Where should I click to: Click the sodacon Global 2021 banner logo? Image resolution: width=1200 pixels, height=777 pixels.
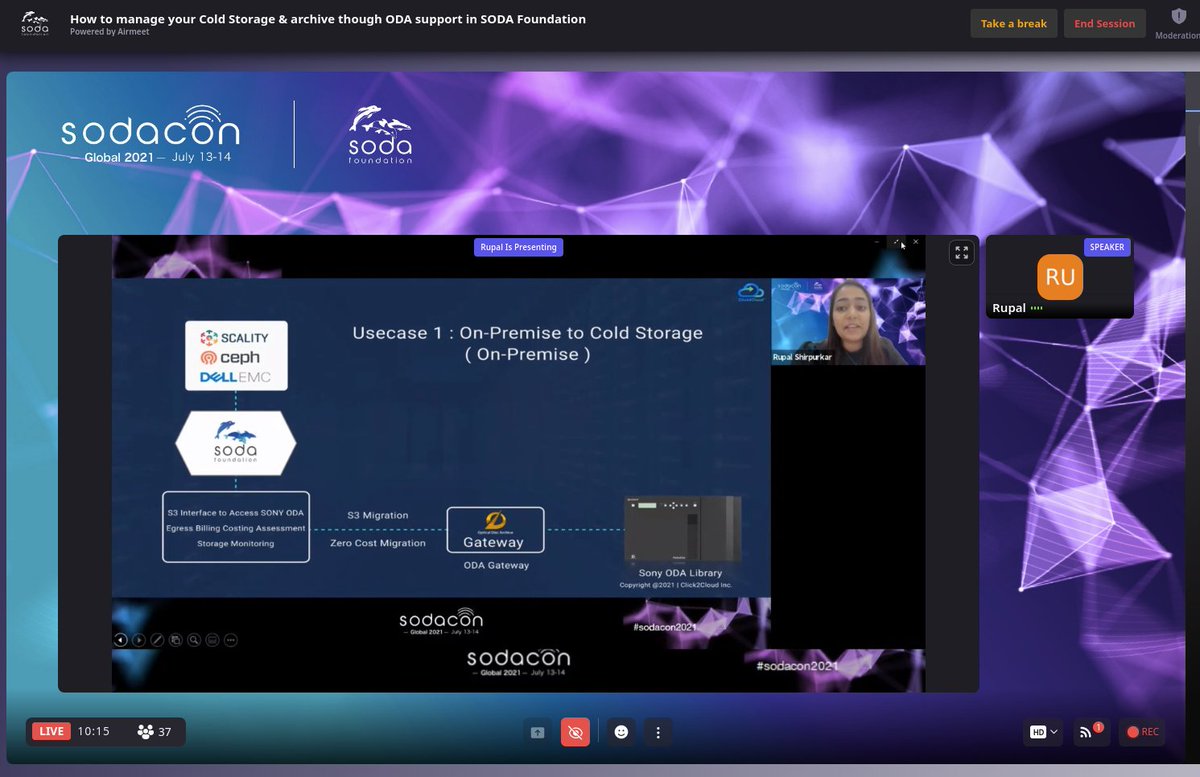pos(150,134)
